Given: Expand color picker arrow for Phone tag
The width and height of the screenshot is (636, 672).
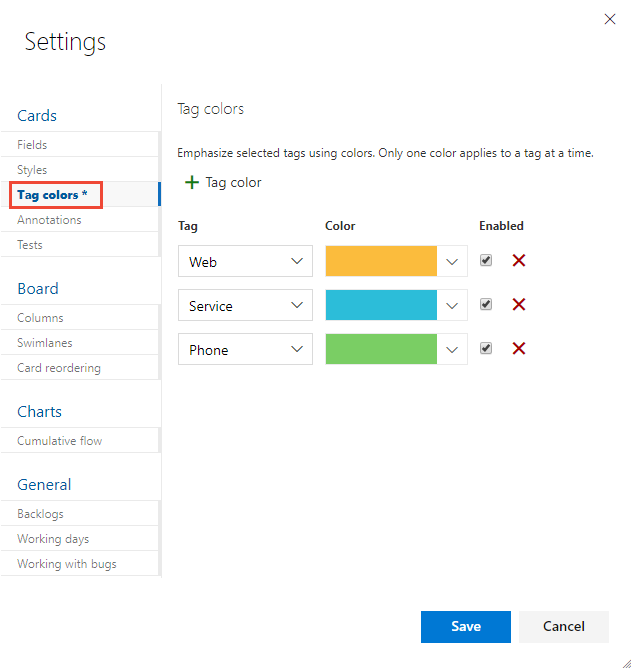Looking at the screenshot, I should click(x=452, y=350).
